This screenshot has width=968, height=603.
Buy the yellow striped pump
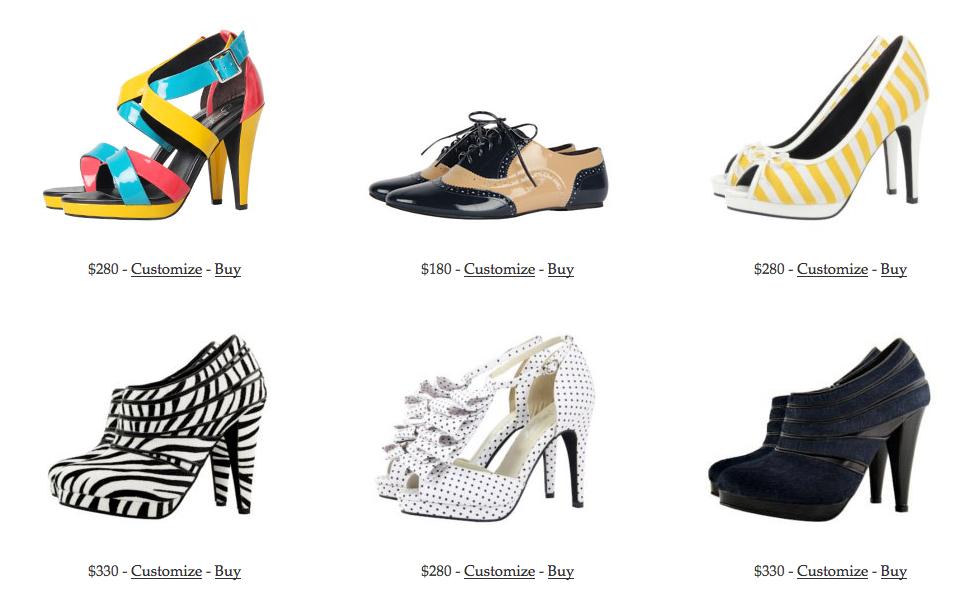pos(893,269)
